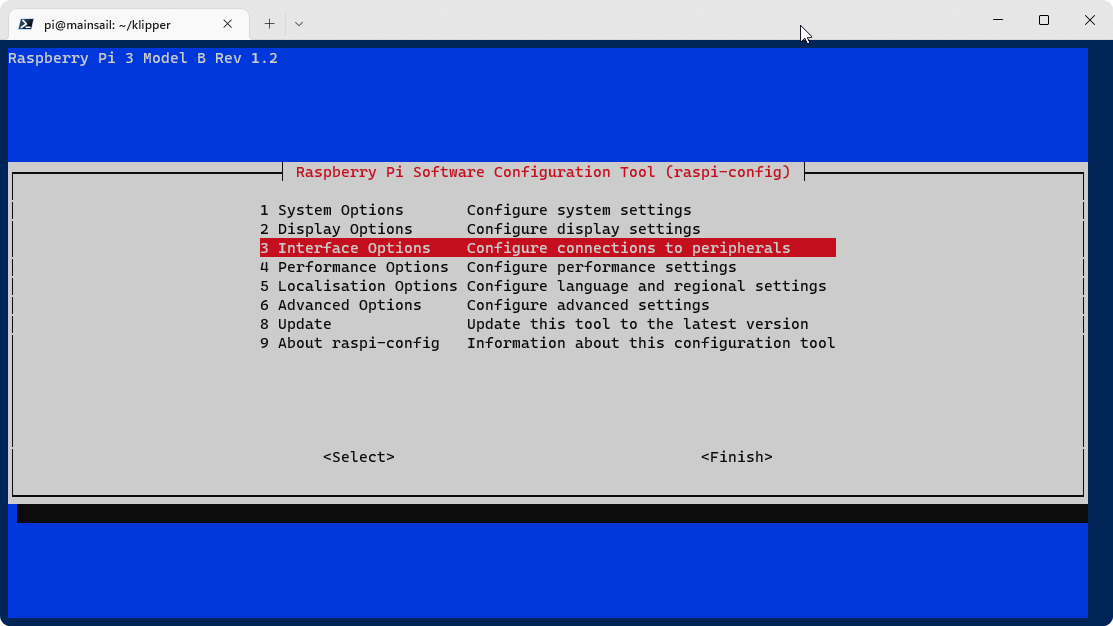
Task: Choose "Advanced Options" from the list
Action: point(350,305)
